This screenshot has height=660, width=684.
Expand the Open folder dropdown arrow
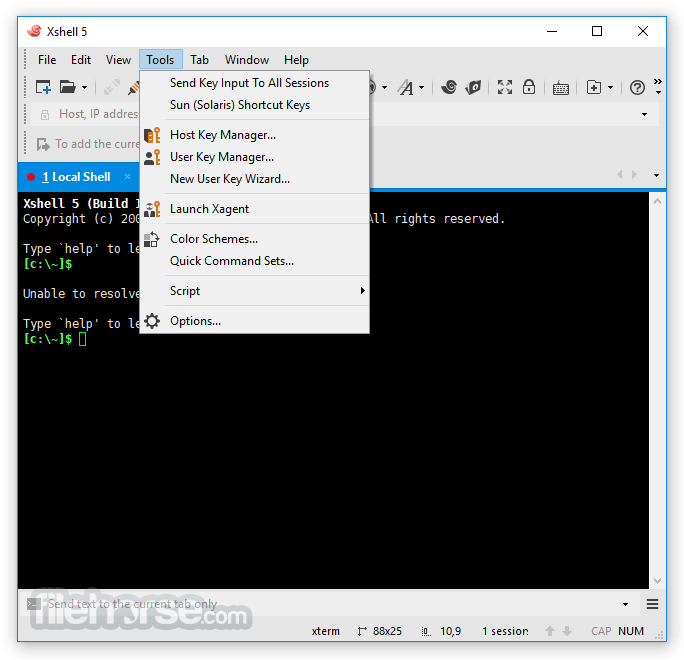(84, 88)
